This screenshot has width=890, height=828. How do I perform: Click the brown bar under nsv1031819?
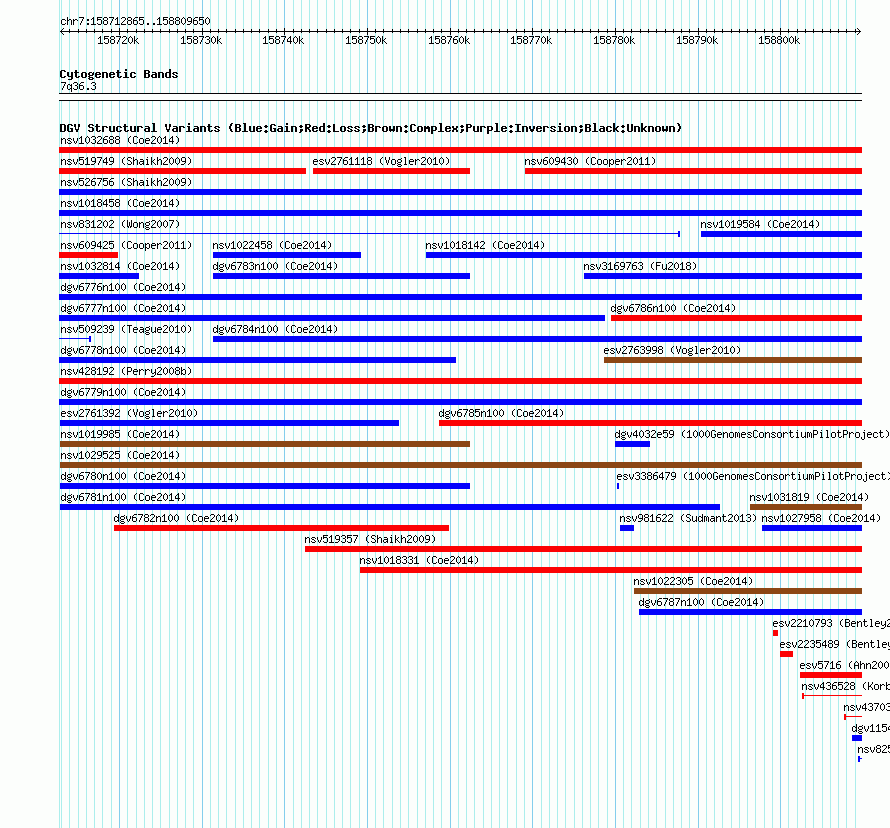point(806,507)
